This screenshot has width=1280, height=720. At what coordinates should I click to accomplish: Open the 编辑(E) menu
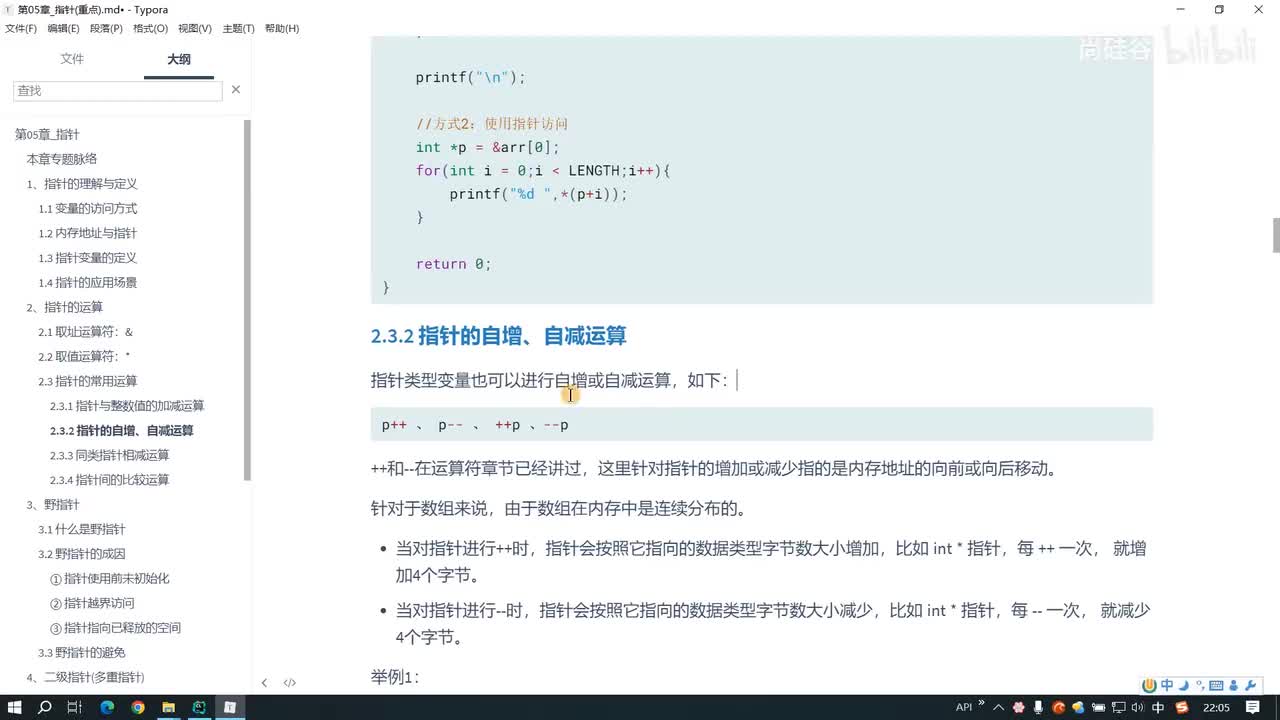pyautogui.click(x=64, y=29)
